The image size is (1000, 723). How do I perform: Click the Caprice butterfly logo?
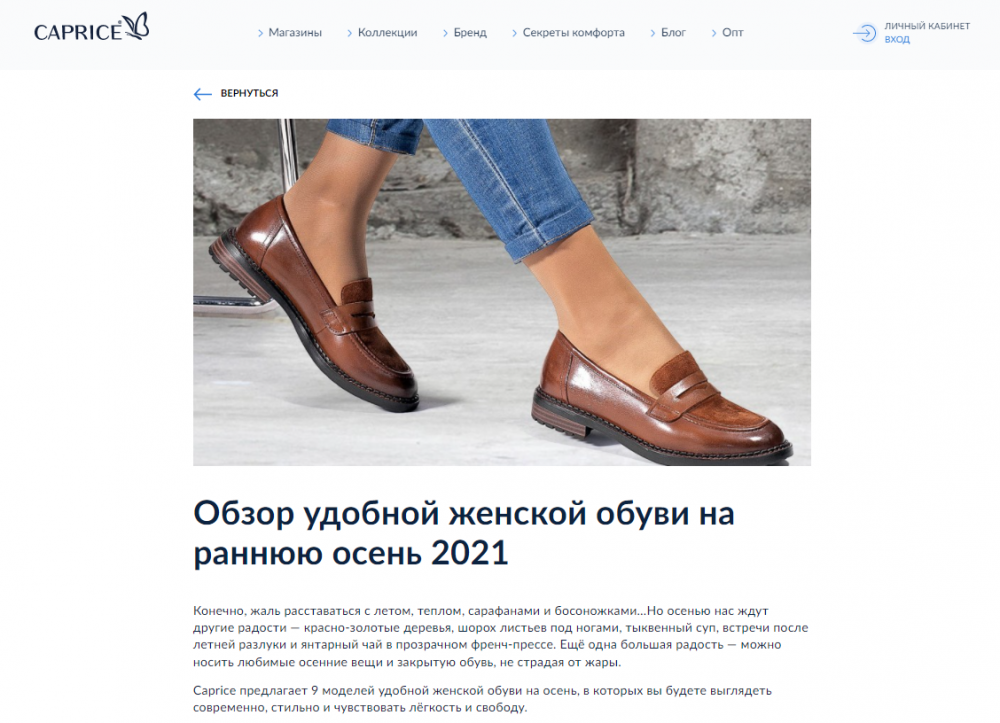point(91,28)
